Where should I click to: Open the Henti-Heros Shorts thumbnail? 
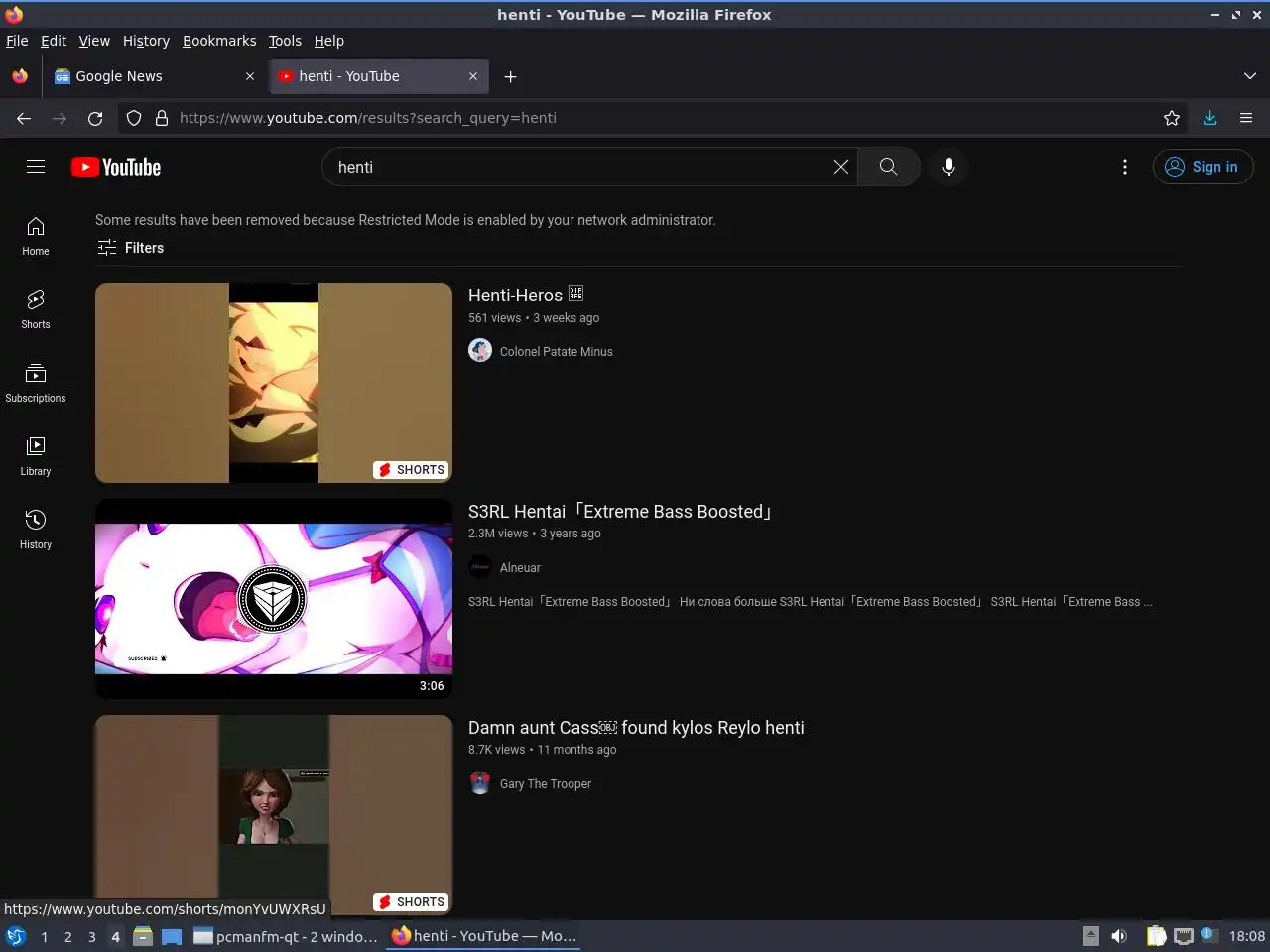pos(274,383)
